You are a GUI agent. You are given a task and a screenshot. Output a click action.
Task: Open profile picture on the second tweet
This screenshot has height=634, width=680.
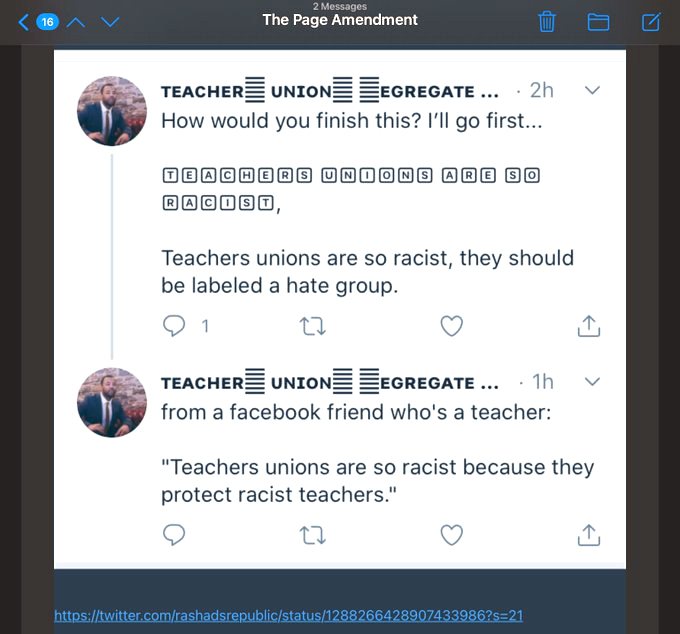[x=112, y=402]
